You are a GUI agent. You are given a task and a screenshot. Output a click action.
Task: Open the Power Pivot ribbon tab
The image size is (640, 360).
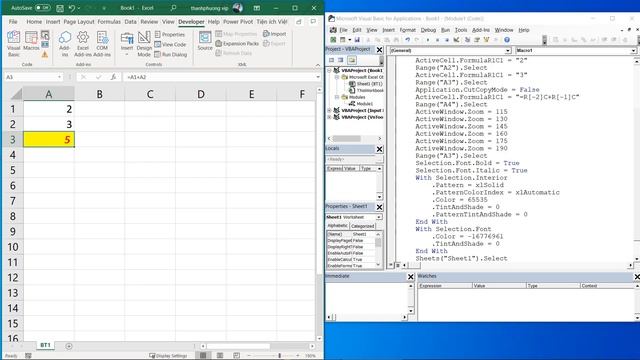pos(238,22)
